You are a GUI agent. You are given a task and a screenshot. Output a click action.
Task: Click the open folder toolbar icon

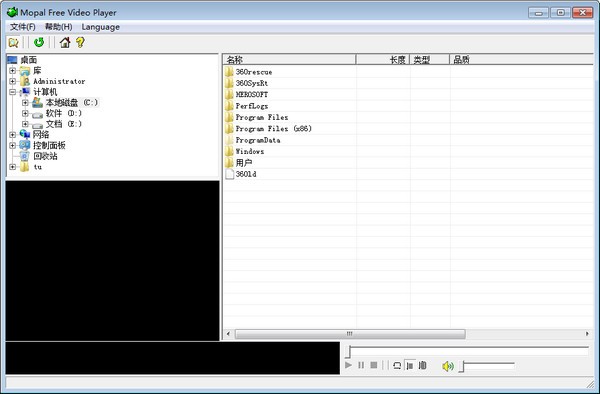point(14,42)
